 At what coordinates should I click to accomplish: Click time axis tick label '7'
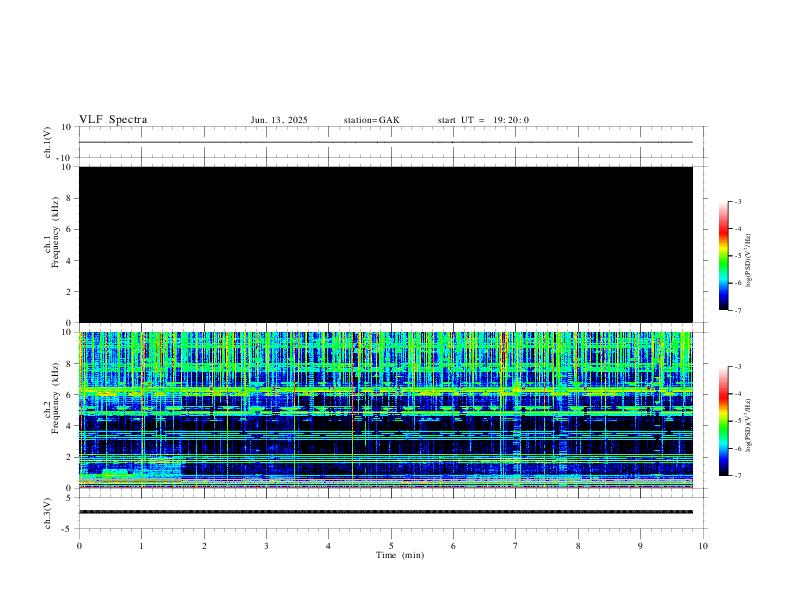(516, 546)
